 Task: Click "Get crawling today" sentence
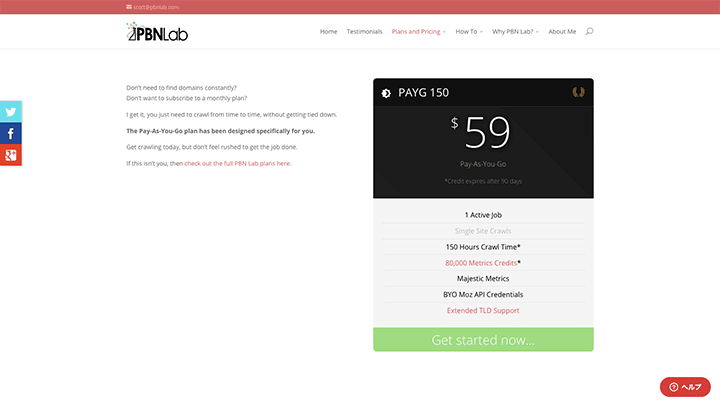(x=212, y=147)
